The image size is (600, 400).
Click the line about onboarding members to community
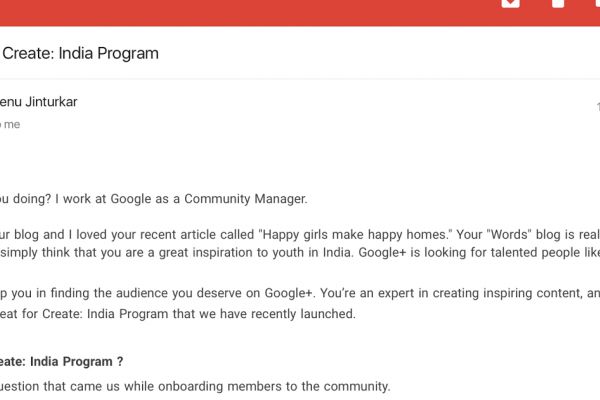[x=195, y=386]
